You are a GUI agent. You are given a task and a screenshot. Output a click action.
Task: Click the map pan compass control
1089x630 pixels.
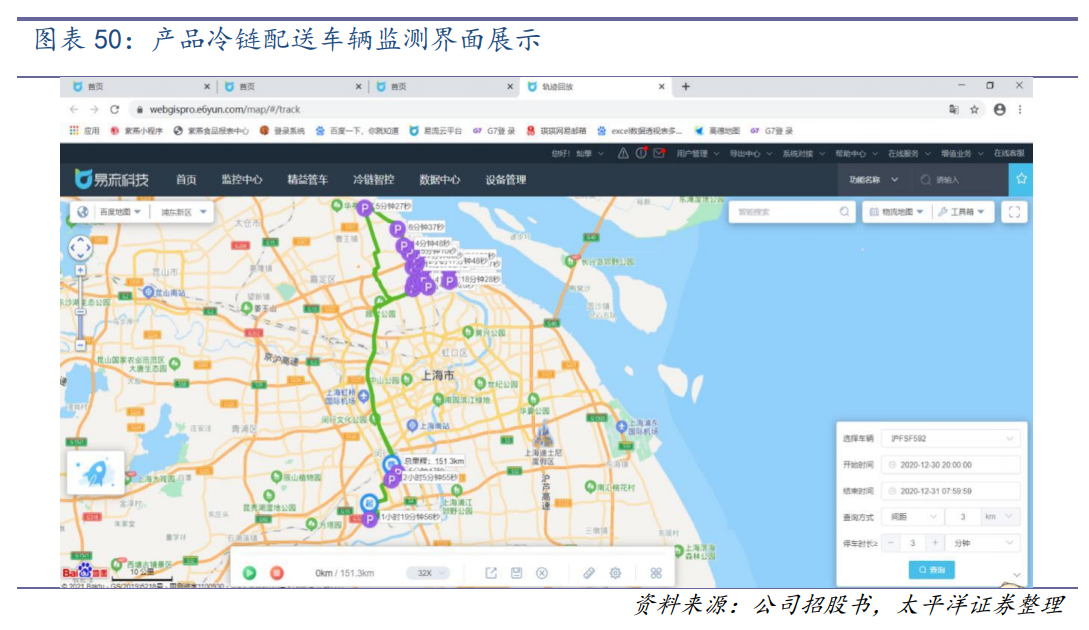[80, 247]
